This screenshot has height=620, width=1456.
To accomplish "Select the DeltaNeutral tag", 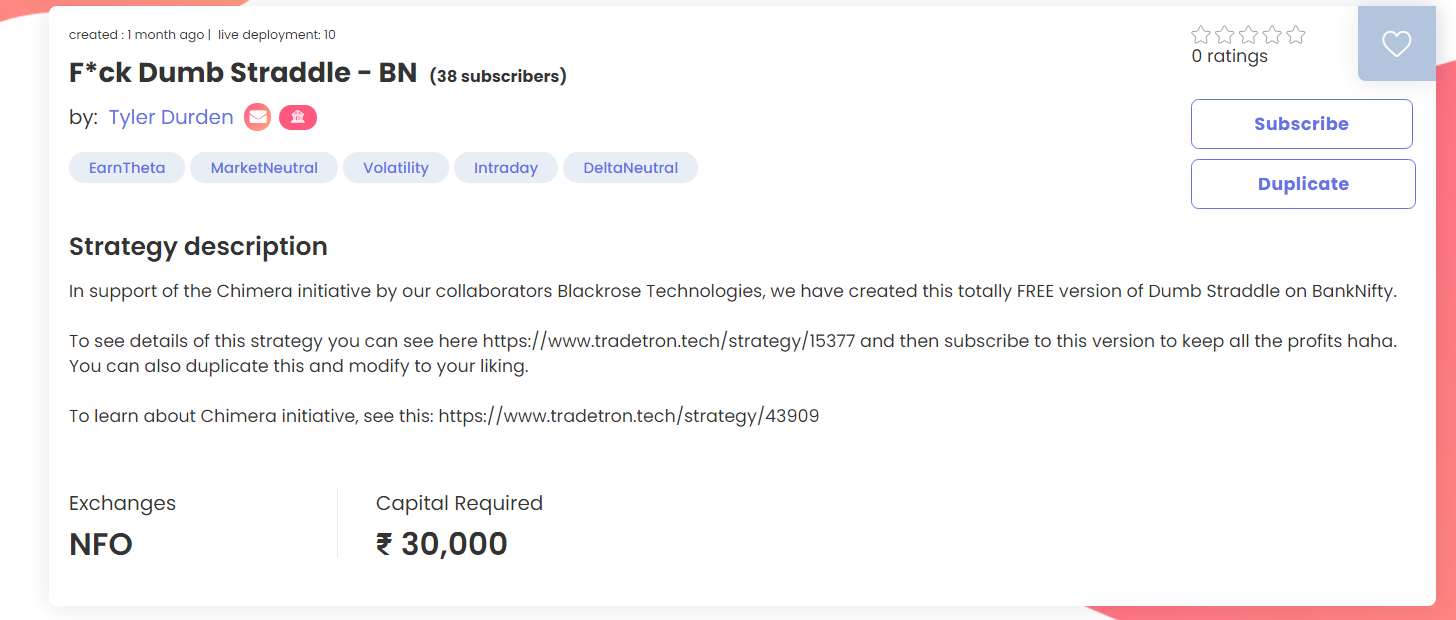I will (630, 168).
